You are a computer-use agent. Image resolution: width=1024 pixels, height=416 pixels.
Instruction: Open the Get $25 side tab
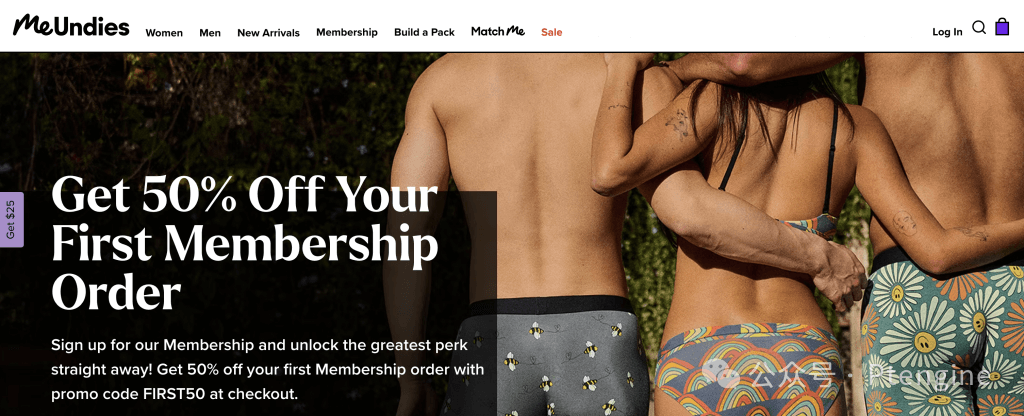point(11,219)
